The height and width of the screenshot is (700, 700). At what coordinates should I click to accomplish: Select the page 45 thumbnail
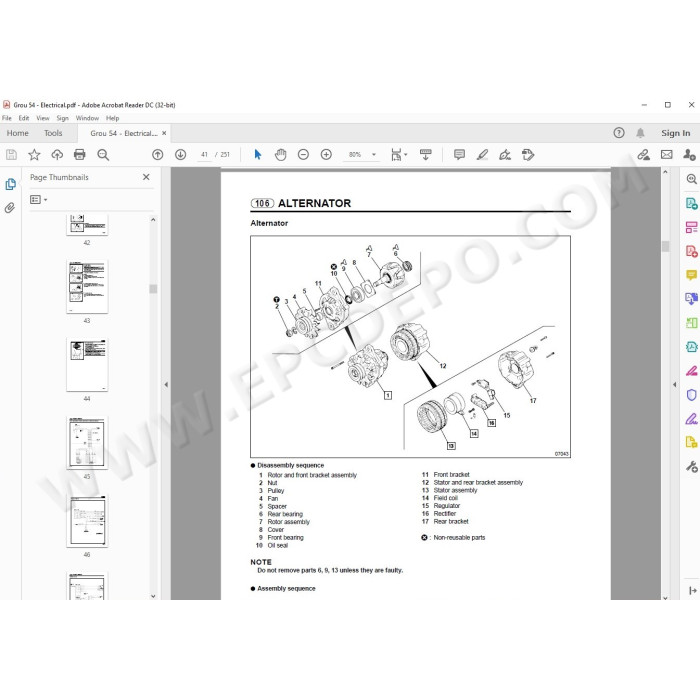pyautogui.click(x=87, y=442)
